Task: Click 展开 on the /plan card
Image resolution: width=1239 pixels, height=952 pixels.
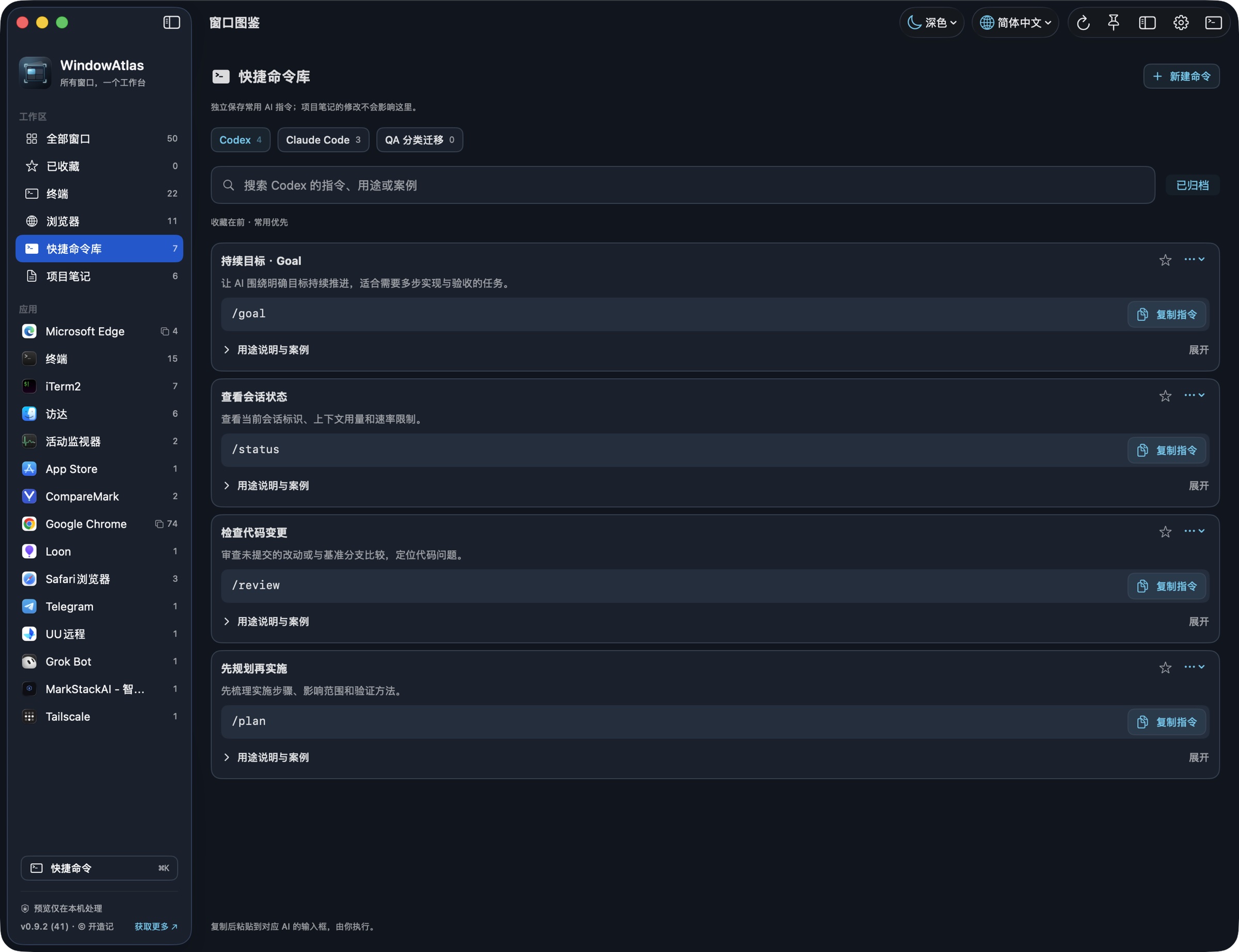Action: (1198, 757)
